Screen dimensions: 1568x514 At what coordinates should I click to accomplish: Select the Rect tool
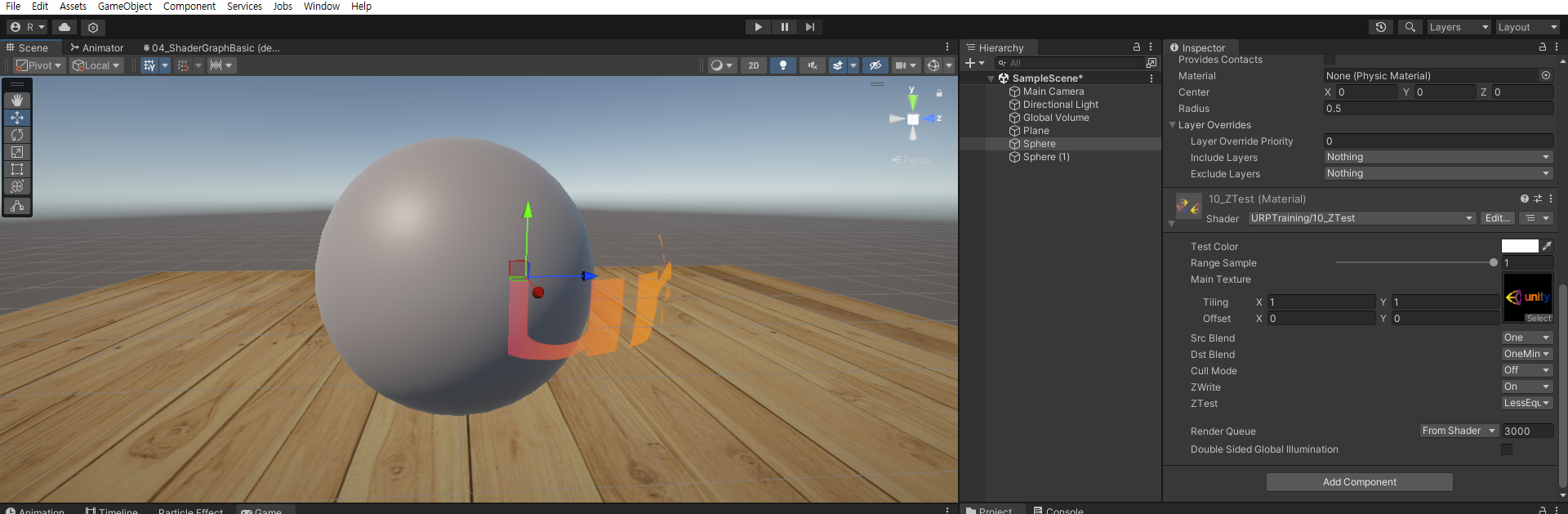pos(17,169)
